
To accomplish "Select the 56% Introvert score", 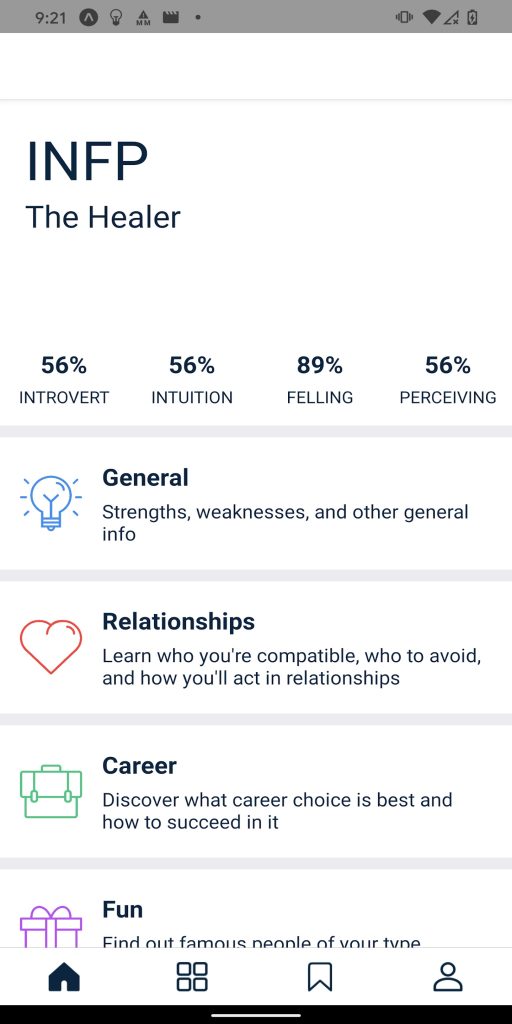I will 64,380.
